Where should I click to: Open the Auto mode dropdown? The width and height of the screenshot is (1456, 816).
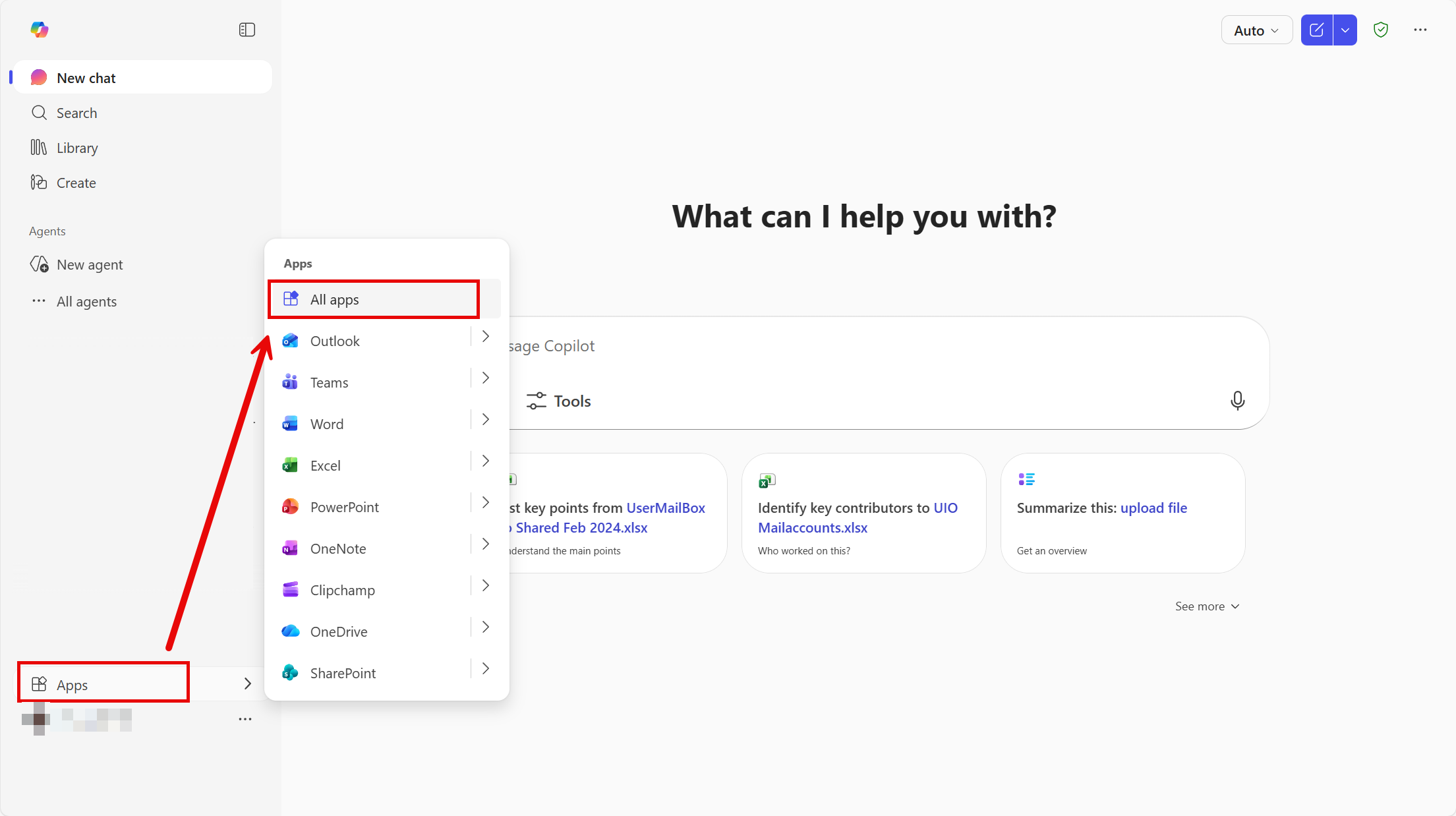pyautogui.click(x=1256, y=30)
